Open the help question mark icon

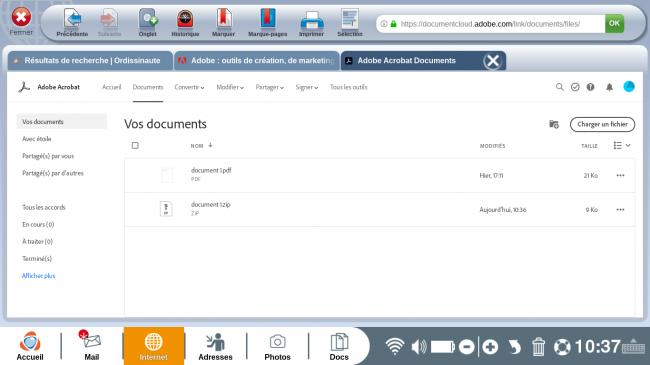click(x=590, y=87)
